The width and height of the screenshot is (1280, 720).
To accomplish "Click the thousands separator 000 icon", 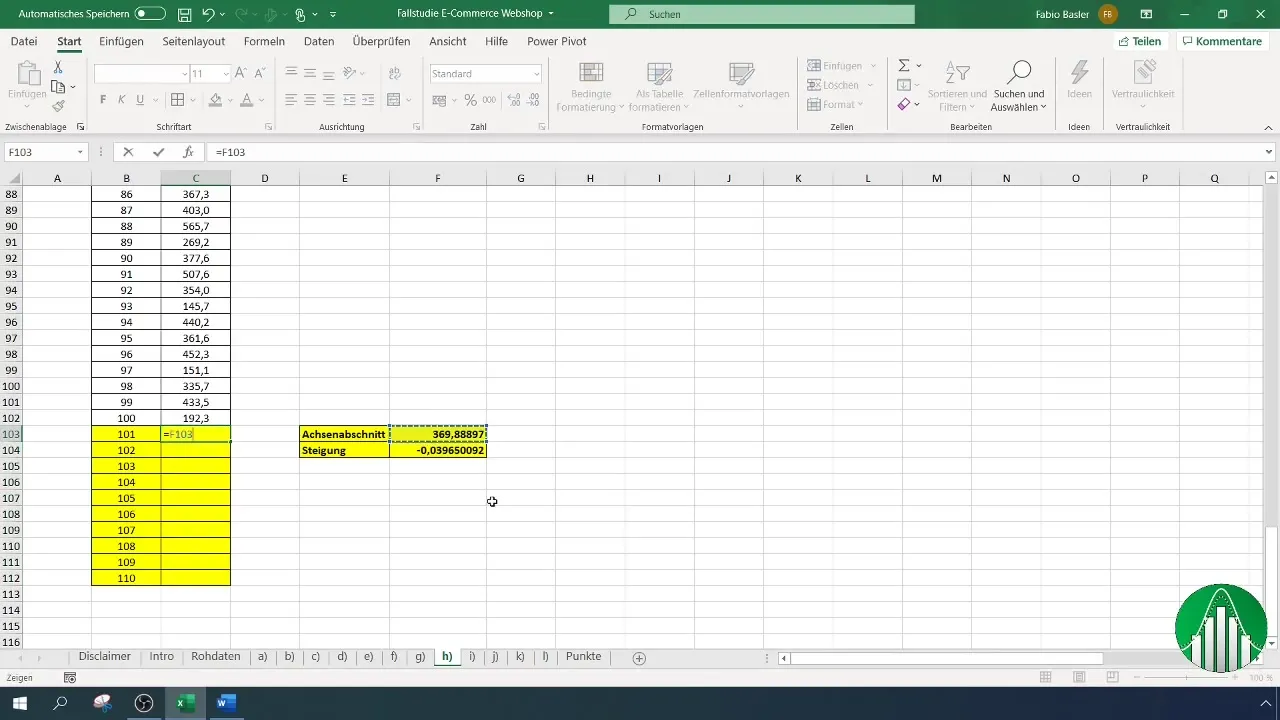I will pos(489,100).
